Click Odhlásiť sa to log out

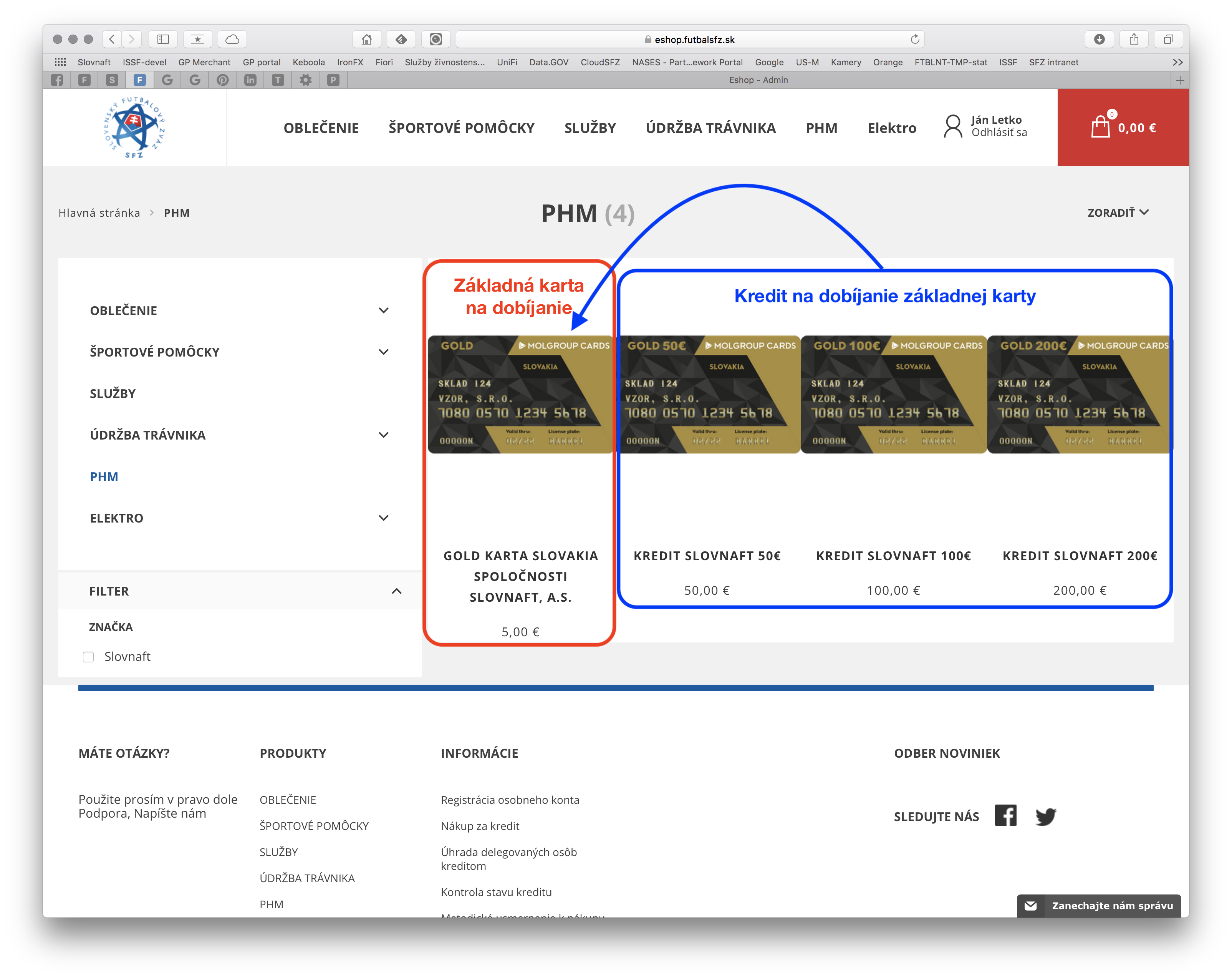tap(999, 132)
